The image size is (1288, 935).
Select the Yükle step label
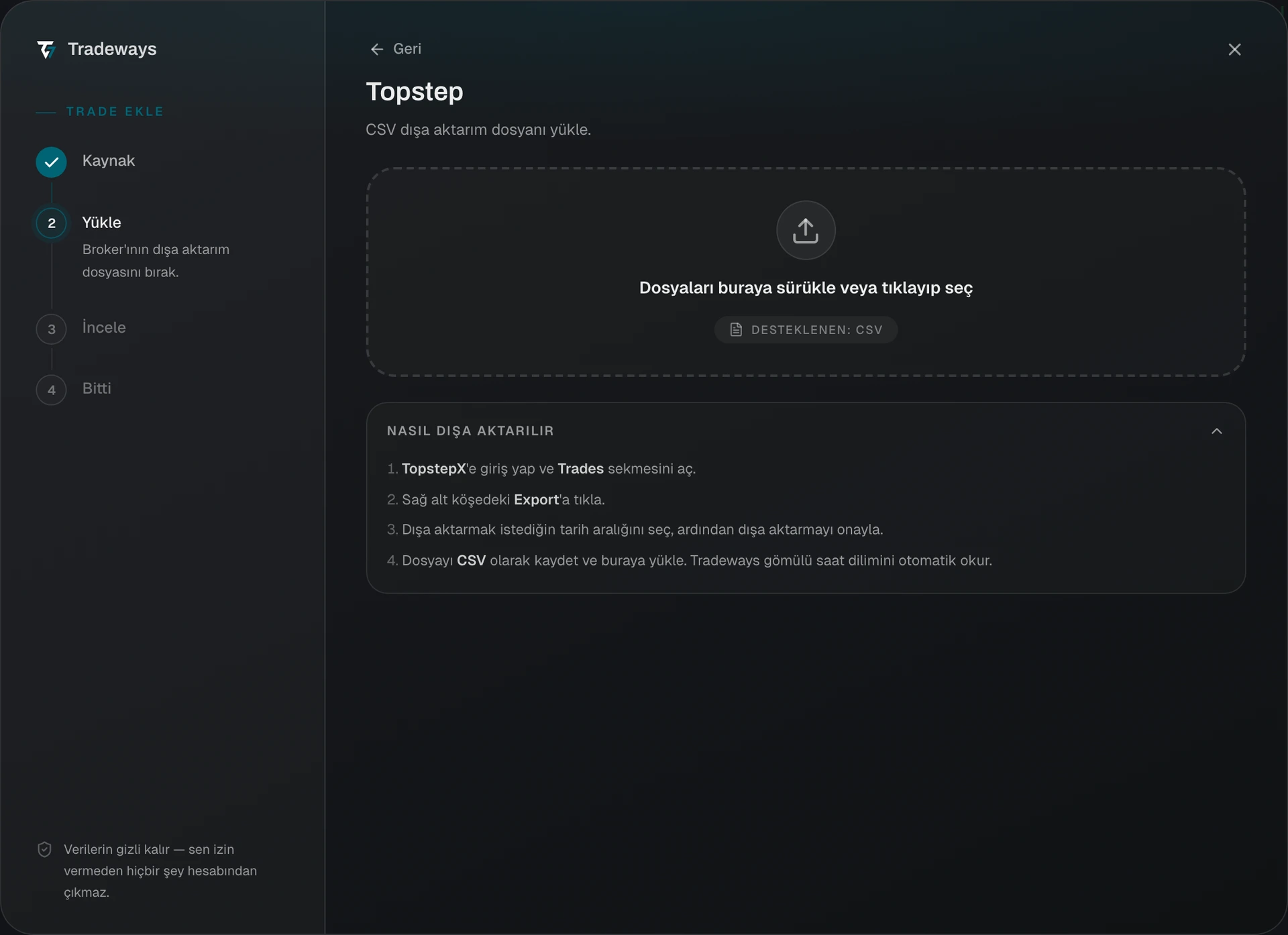[x=102, y=223]
